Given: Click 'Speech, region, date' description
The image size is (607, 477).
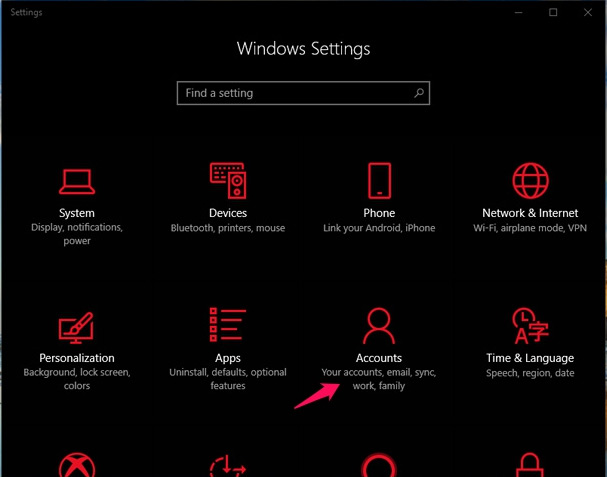Looking at the screenshot, I should [x=530, y=373].
